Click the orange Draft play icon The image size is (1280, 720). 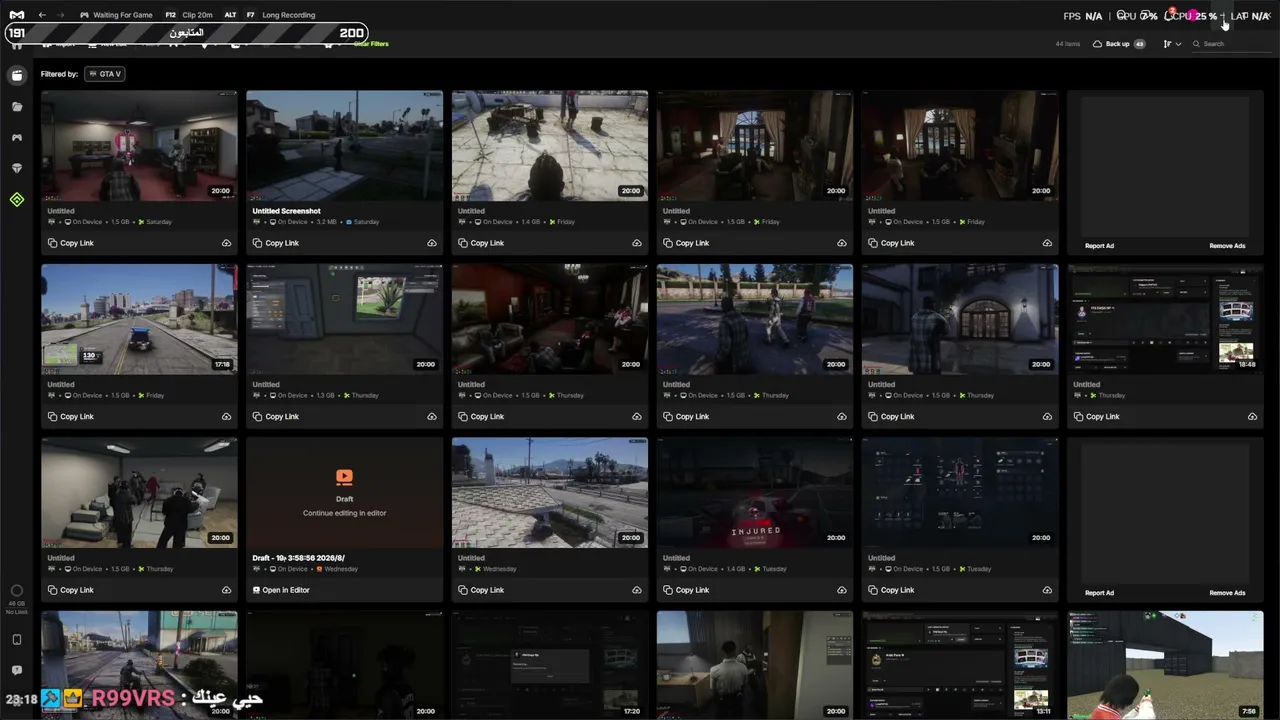point(344,478)
